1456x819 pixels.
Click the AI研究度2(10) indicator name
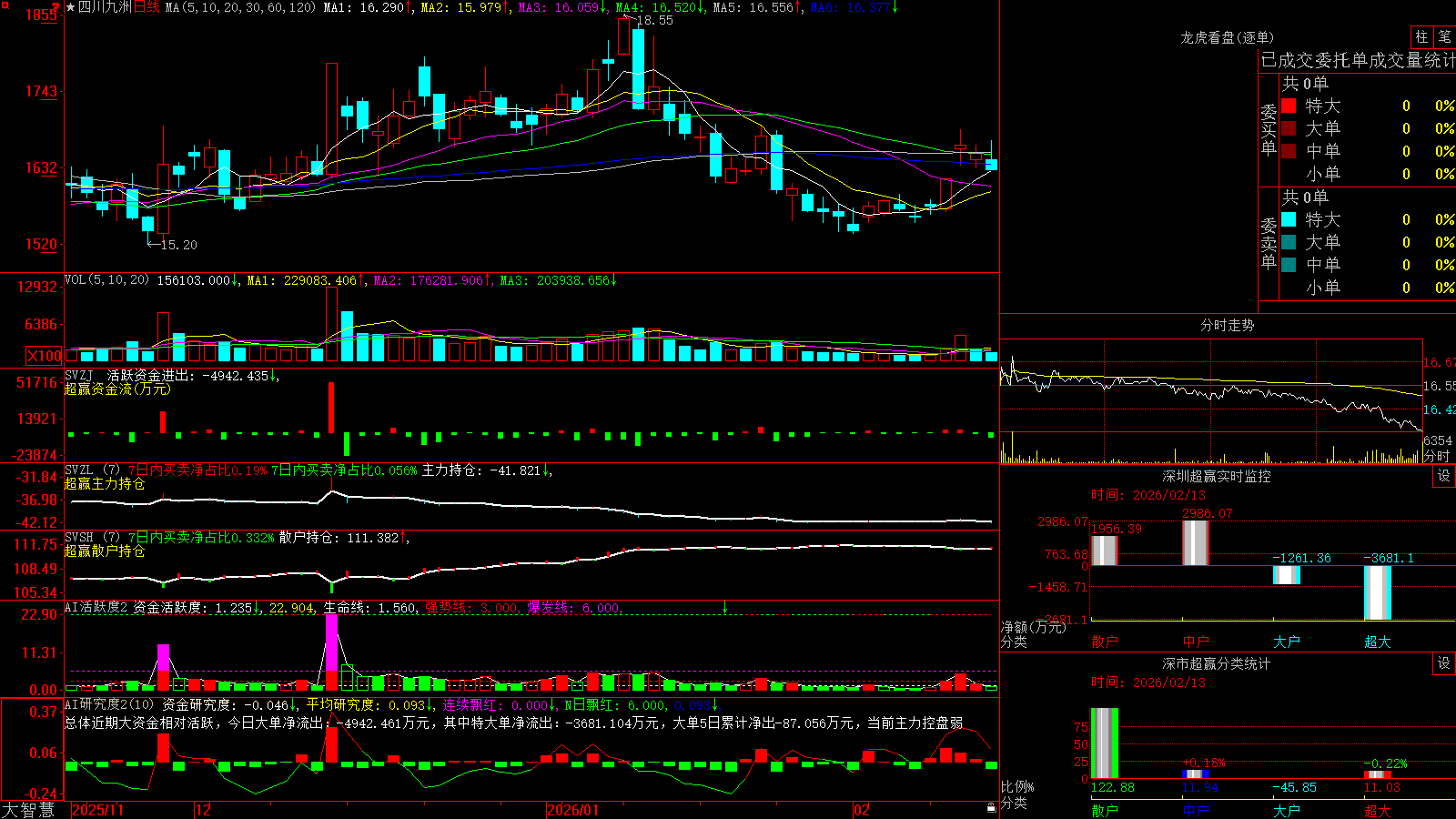[x=109, y=704]
